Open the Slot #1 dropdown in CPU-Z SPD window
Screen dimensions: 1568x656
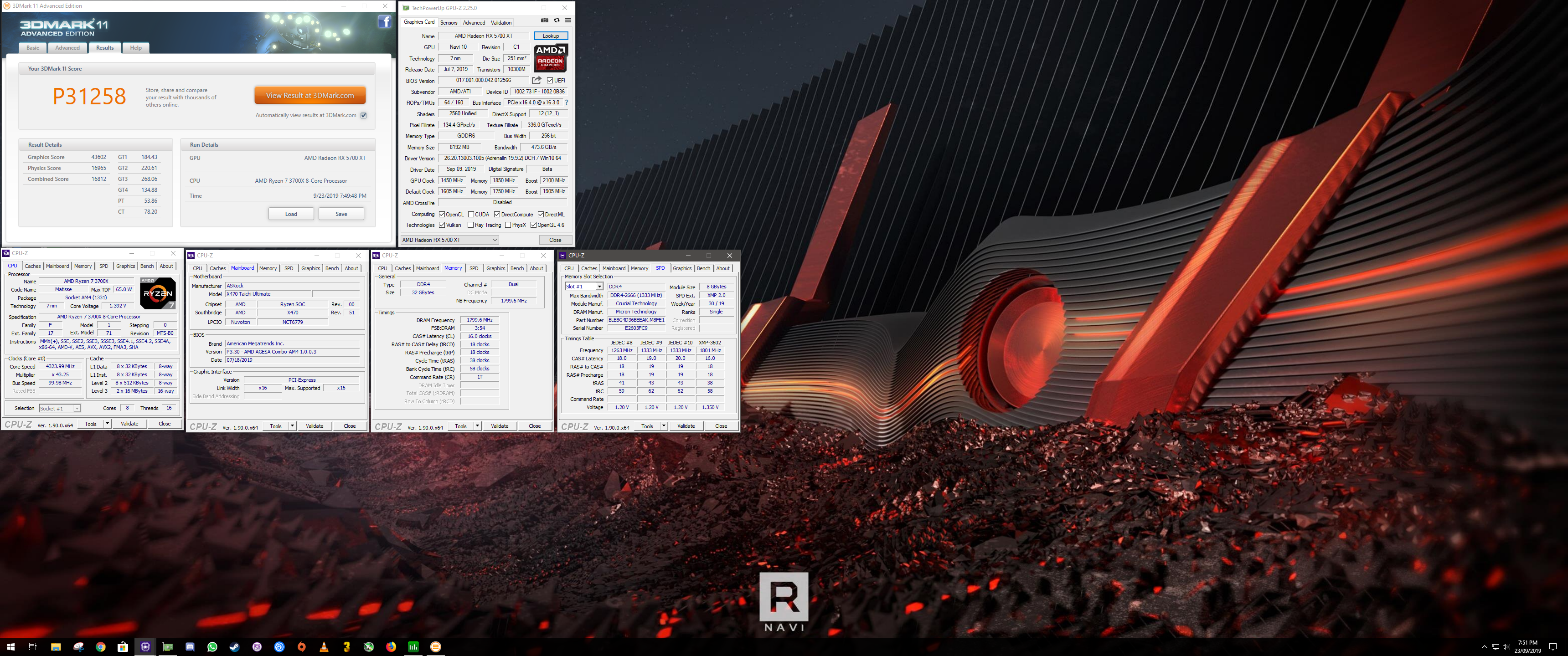(x=584, y=287)
